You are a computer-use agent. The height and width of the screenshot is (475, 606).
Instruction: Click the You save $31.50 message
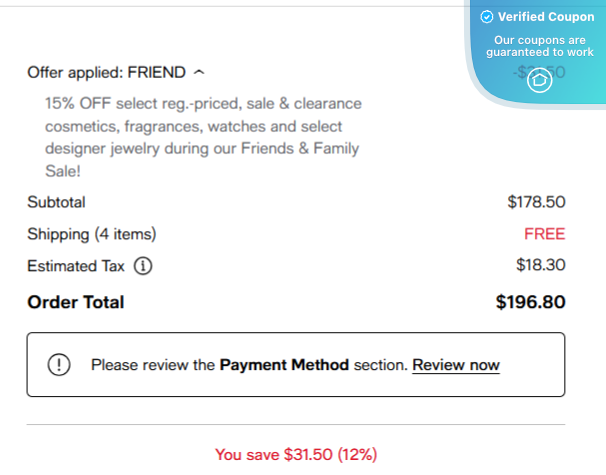(x=296, y=455)
